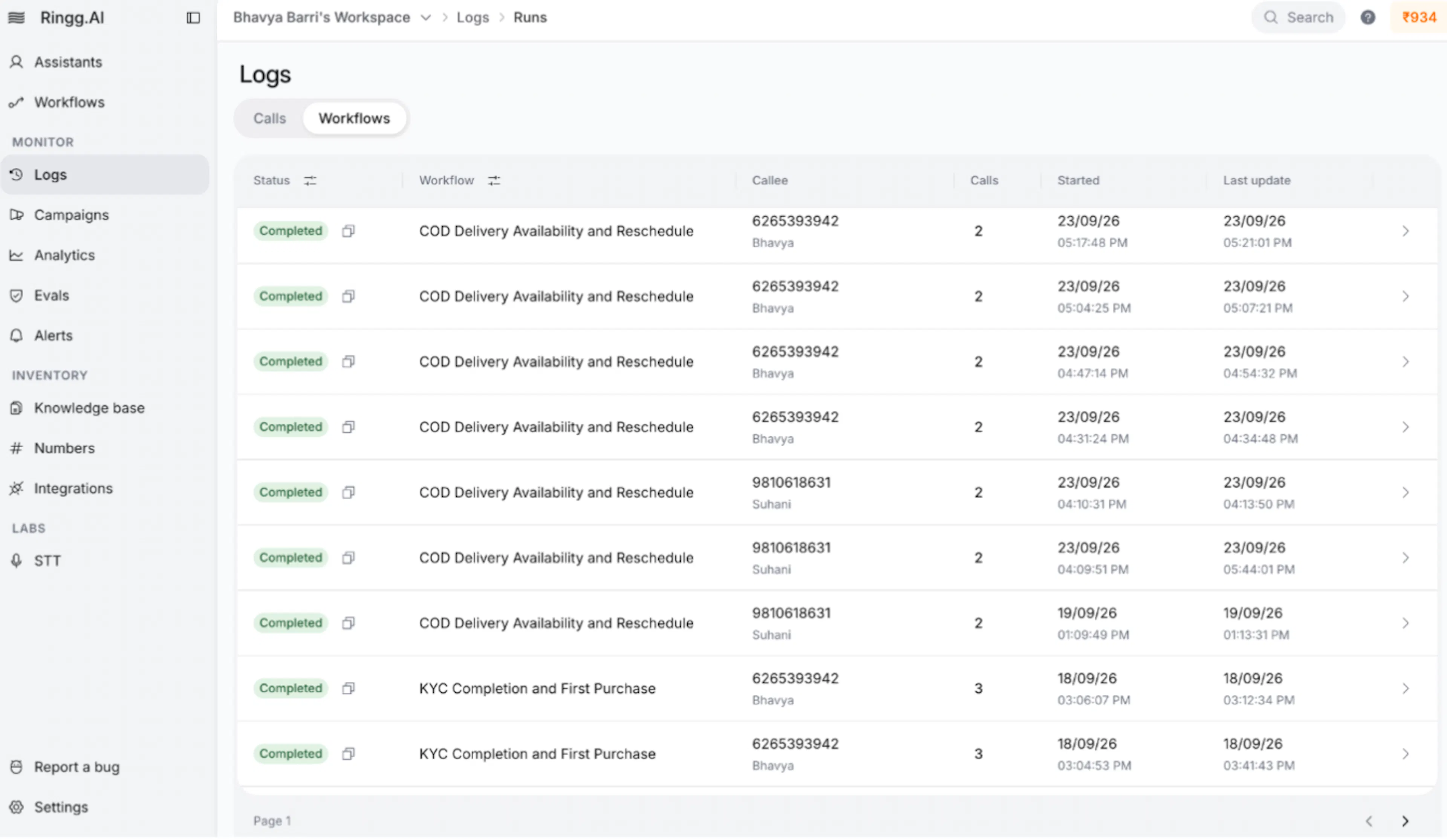Open the help question mark icon
This screenshot has width=1447, height=840.
tap(1368, 17)
